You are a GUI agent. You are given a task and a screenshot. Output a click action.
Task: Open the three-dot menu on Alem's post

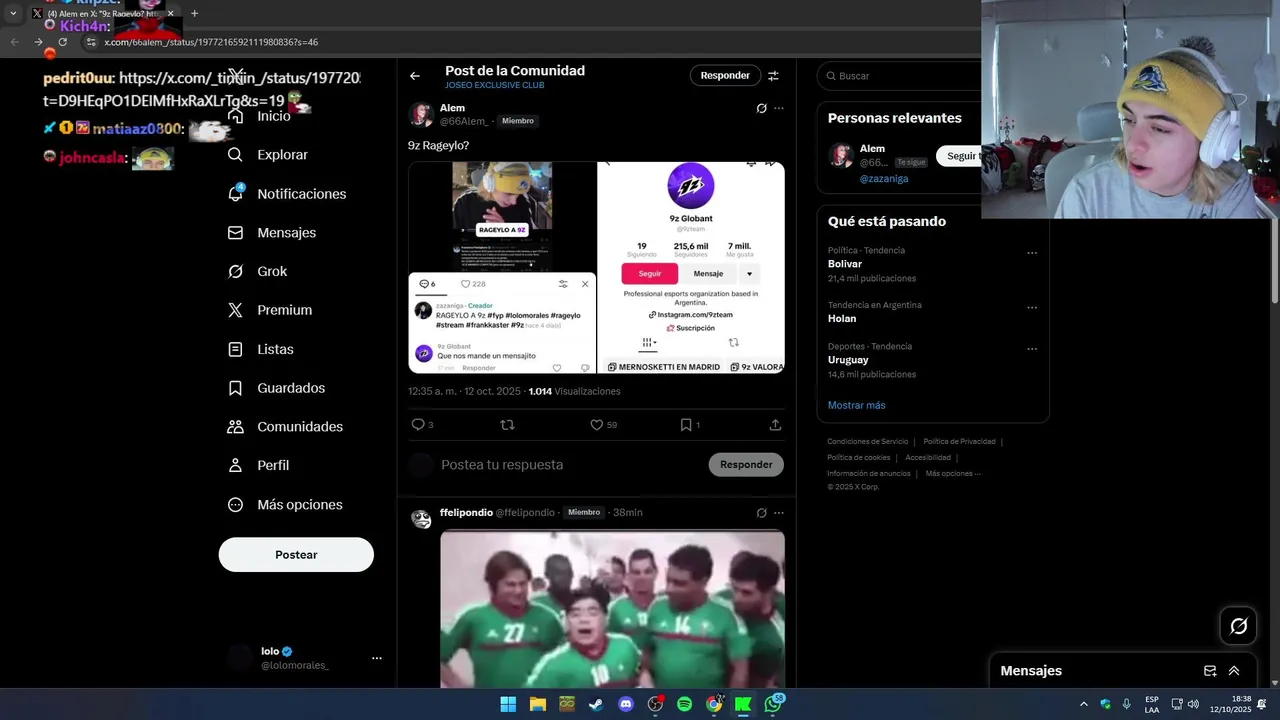779,108
